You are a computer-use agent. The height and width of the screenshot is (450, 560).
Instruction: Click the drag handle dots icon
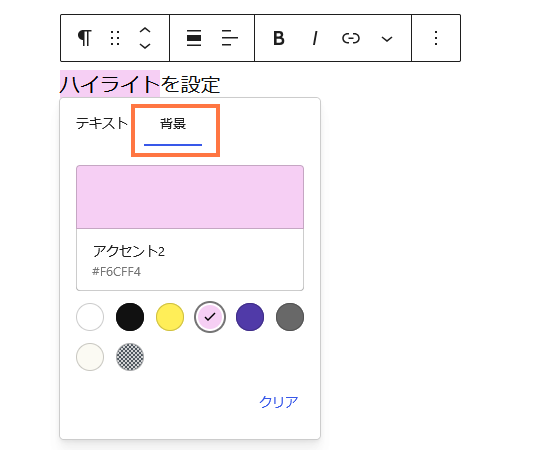point(115,38)
